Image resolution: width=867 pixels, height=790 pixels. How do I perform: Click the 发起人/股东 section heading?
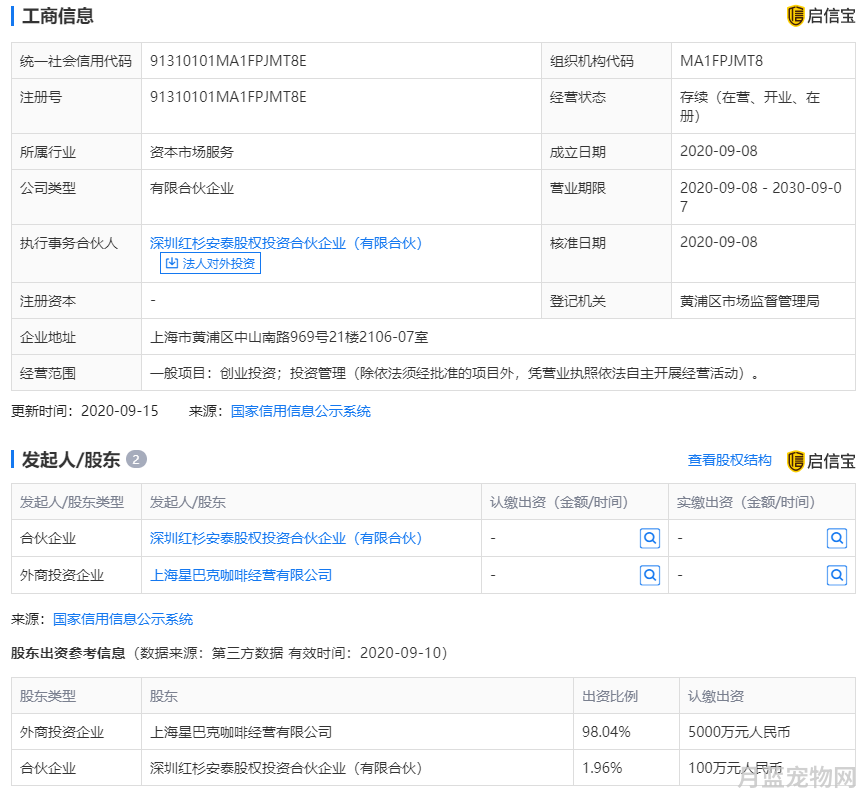click(71, 460)
